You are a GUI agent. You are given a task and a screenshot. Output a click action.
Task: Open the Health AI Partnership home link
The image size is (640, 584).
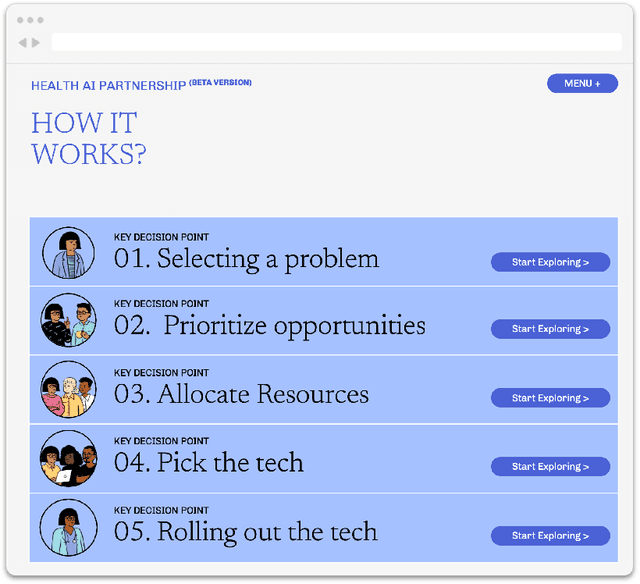coord(108,86)
